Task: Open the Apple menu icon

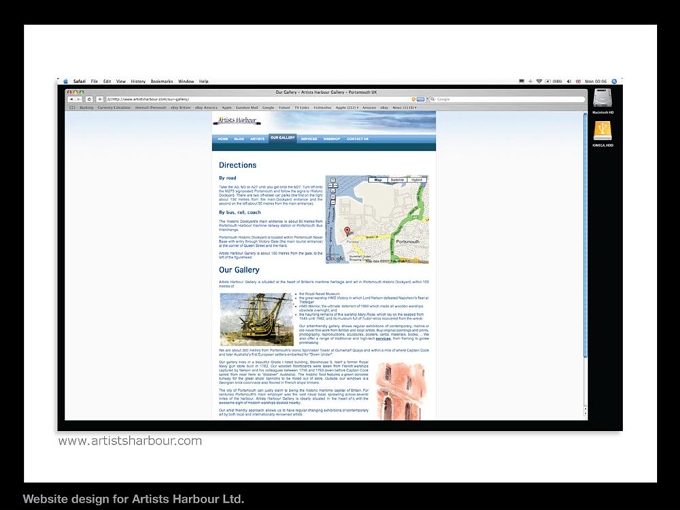Action: point(66,81)
